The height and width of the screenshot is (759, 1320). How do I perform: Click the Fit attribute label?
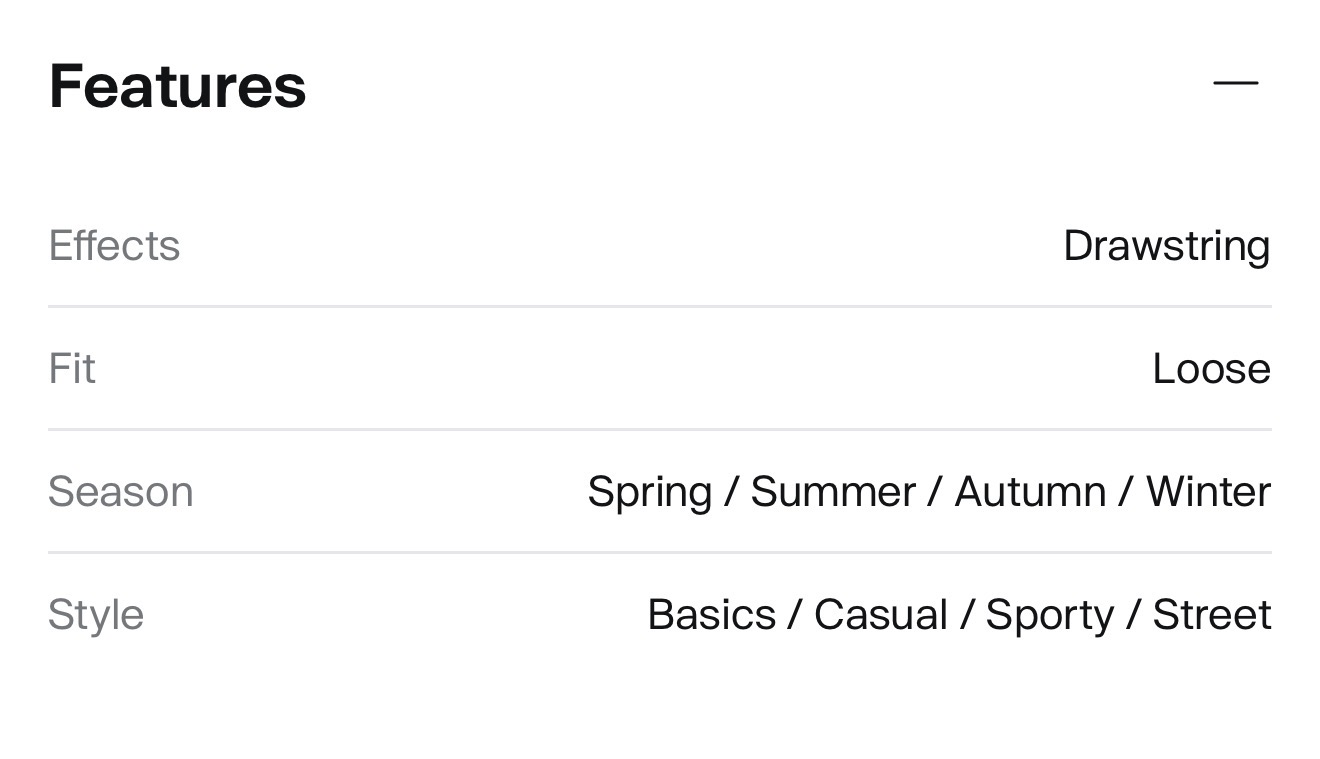[72, 369]
